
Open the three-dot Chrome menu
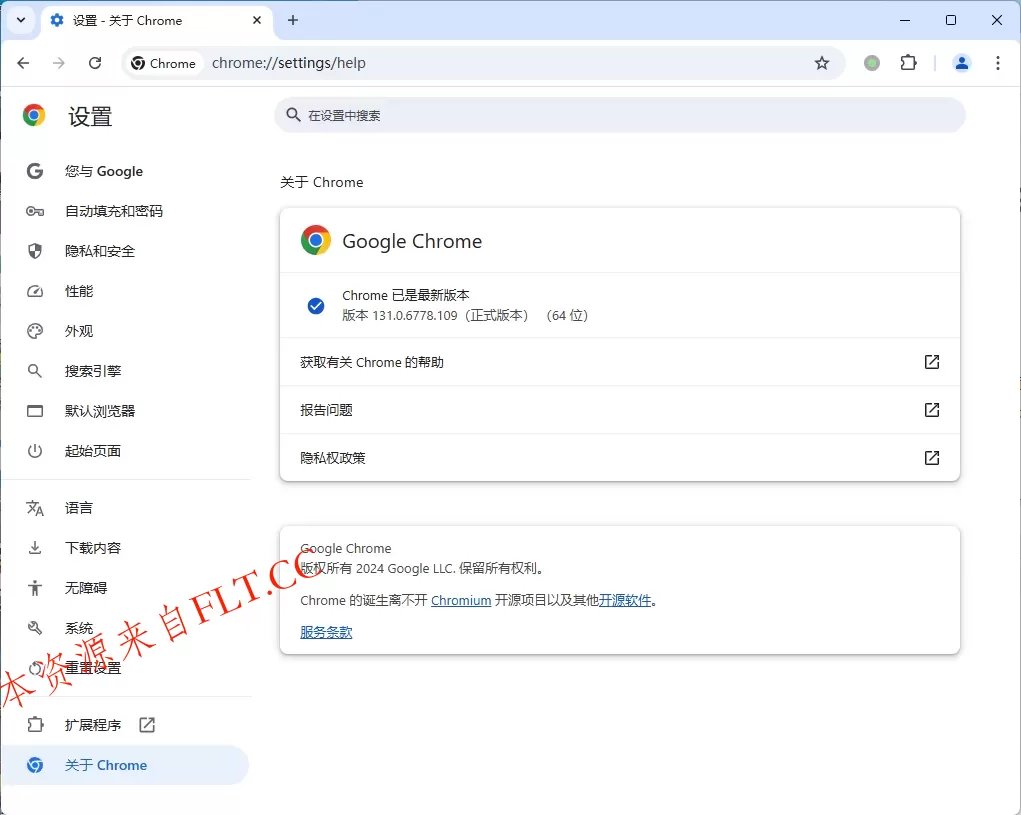(998, 63)
